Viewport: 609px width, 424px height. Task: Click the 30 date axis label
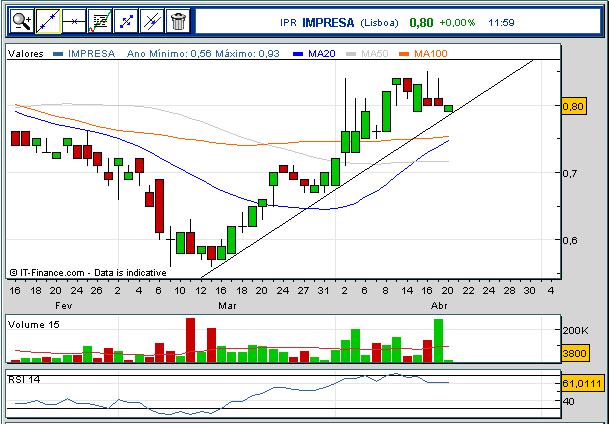pyautogui.click(x=529, y=290)
